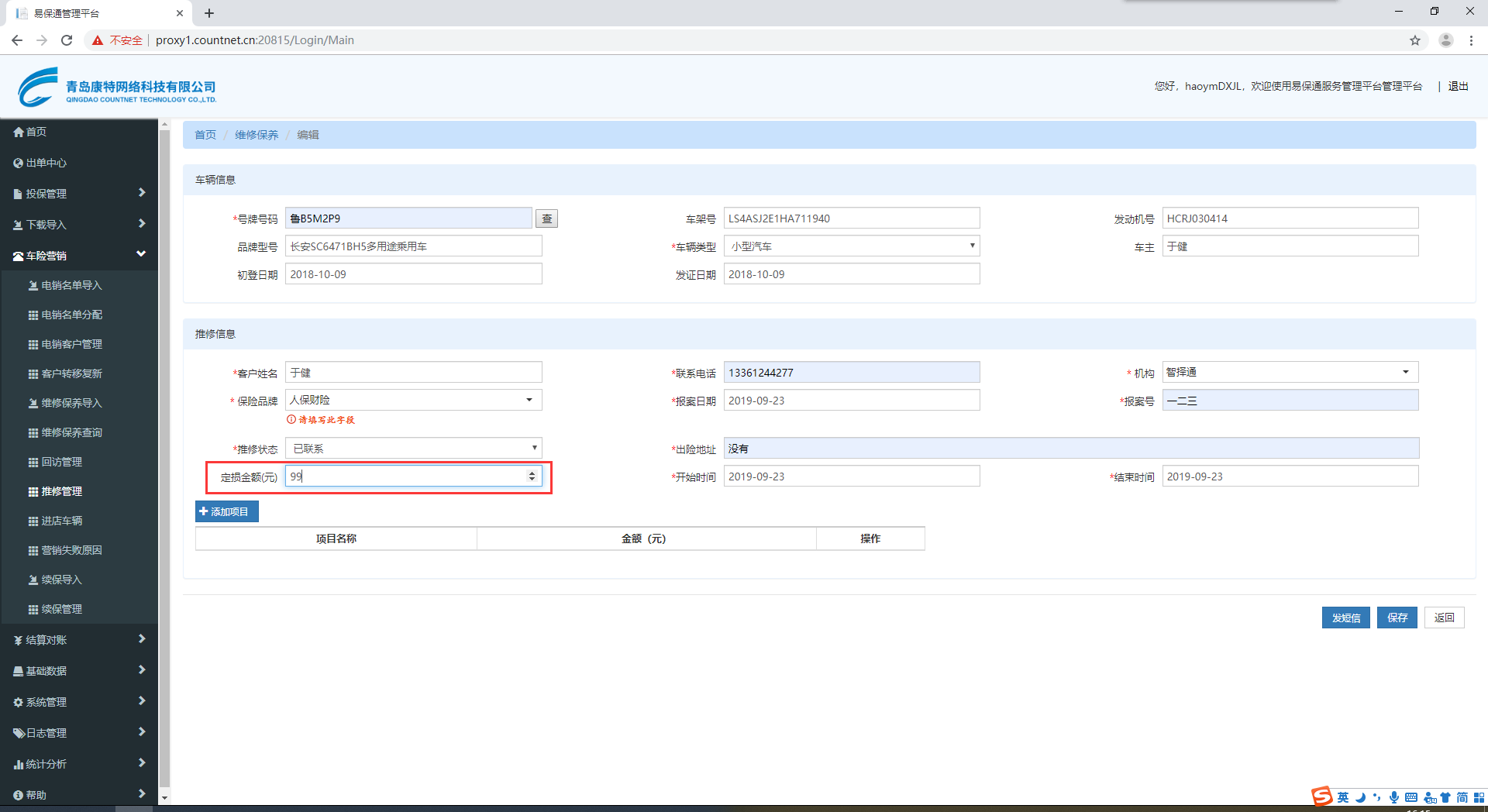Select 进店车辆 in sidebar menu
1488x812 pixels.
(61, 521)
